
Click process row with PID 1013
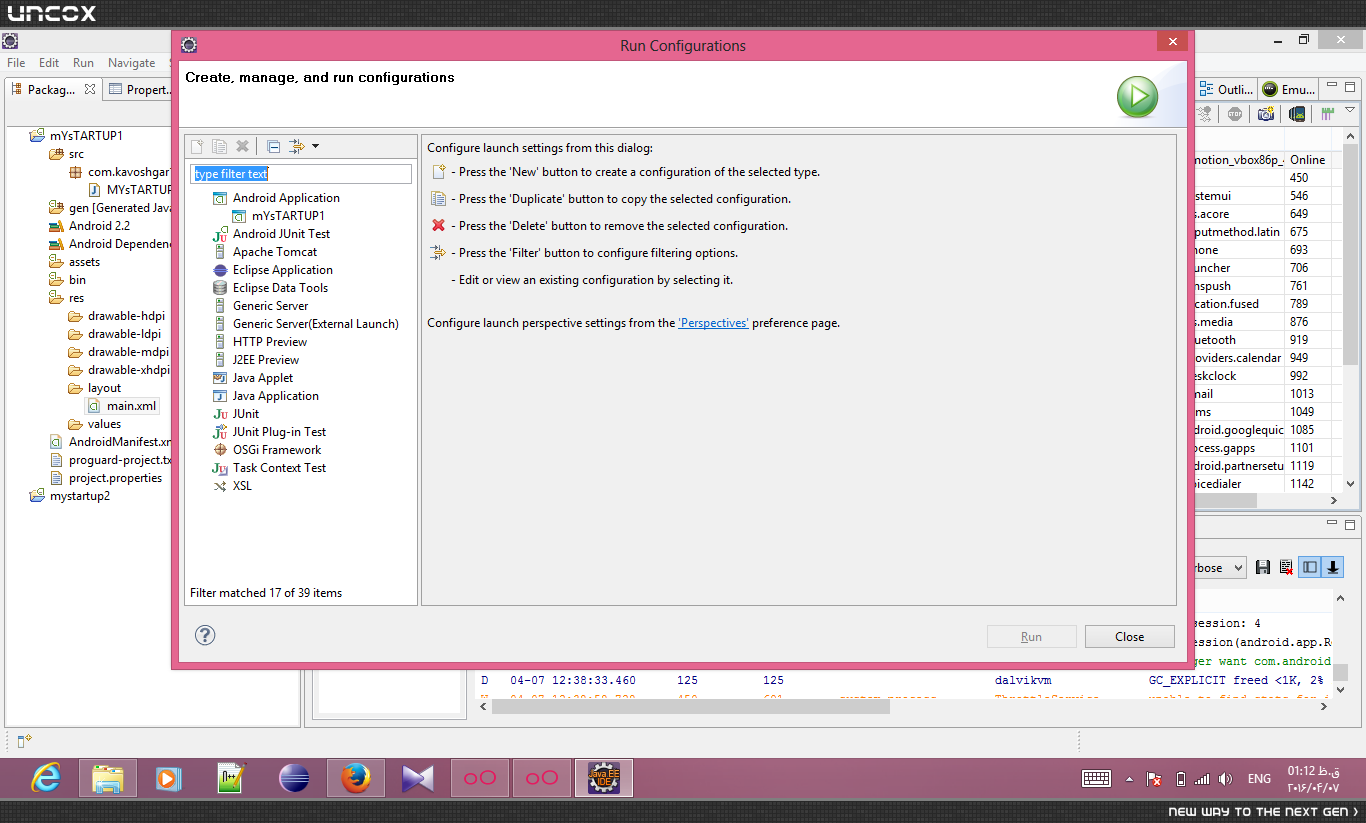[1262, 394]
